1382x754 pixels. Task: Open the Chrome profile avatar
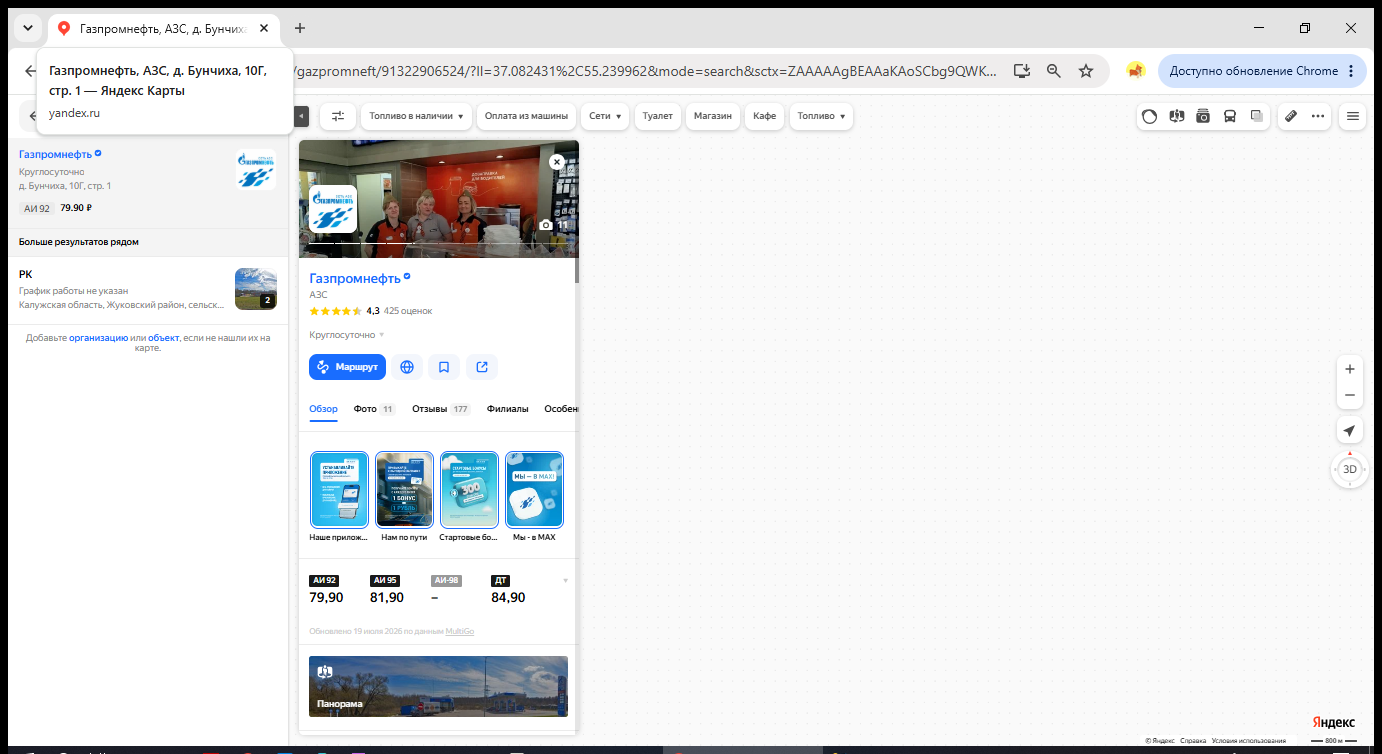[x=1135, y=71]
